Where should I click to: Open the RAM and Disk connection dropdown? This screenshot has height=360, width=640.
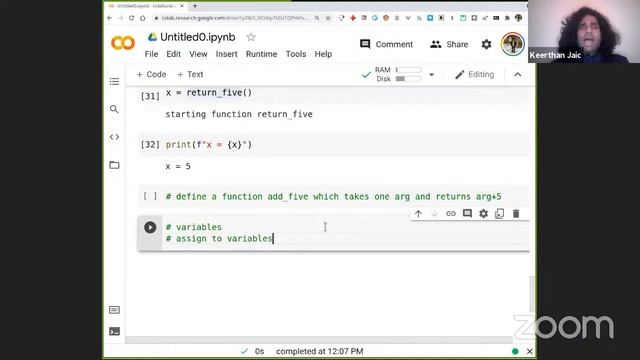(431, 75)
